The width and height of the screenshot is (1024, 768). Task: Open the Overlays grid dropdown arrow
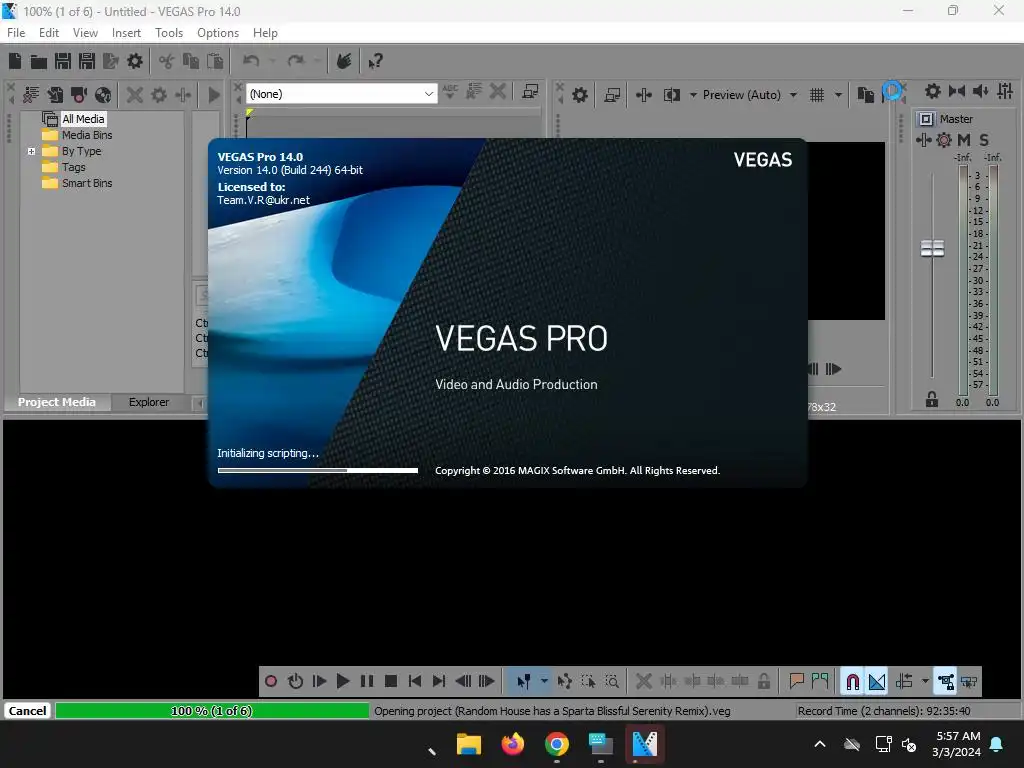838,95
